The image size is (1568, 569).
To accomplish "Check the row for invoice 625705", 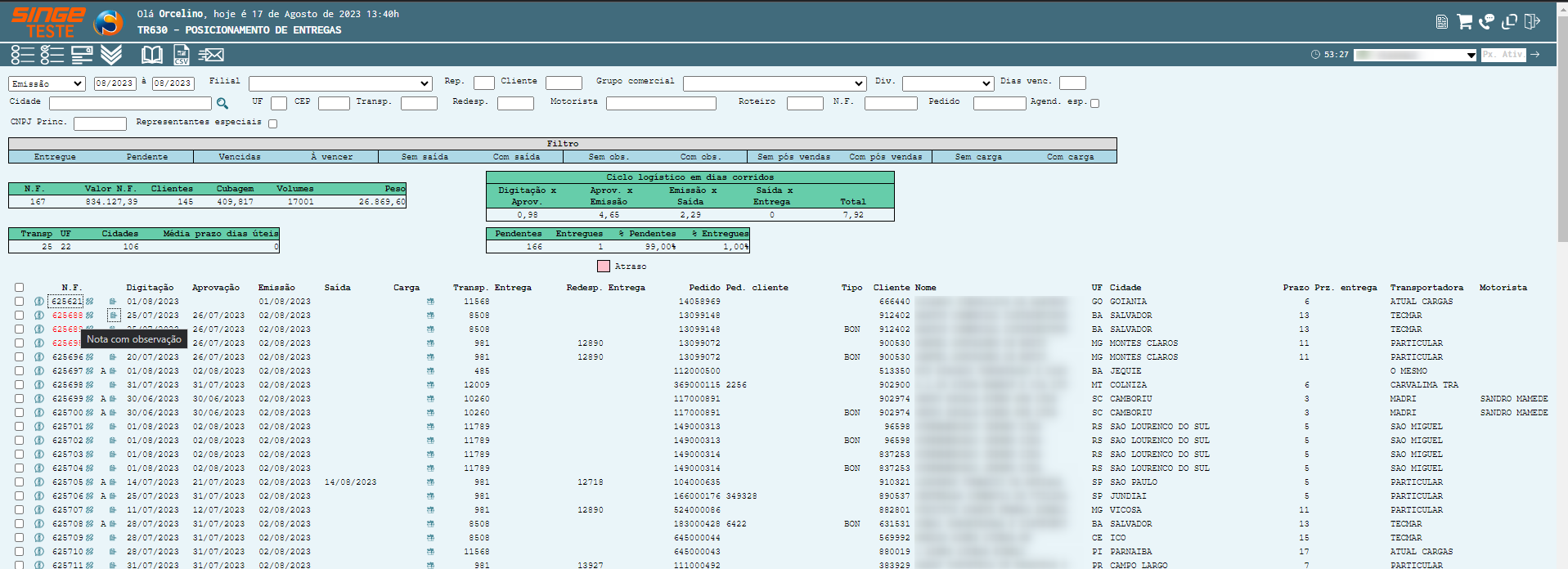I will point(19,482).
